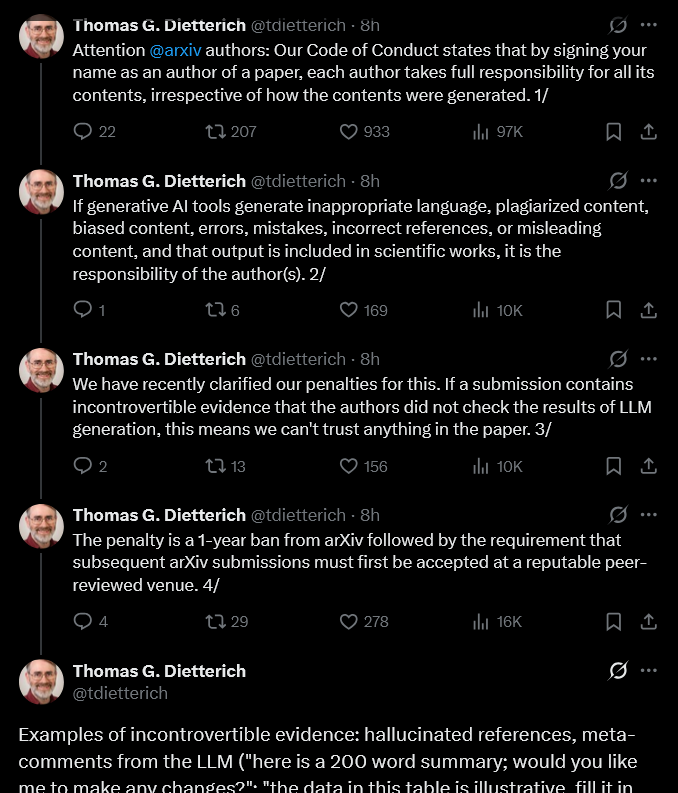The height and width of the screenshot is (793, 678).
Task: View analytics showing 97K views
Action: pos(498,131)
